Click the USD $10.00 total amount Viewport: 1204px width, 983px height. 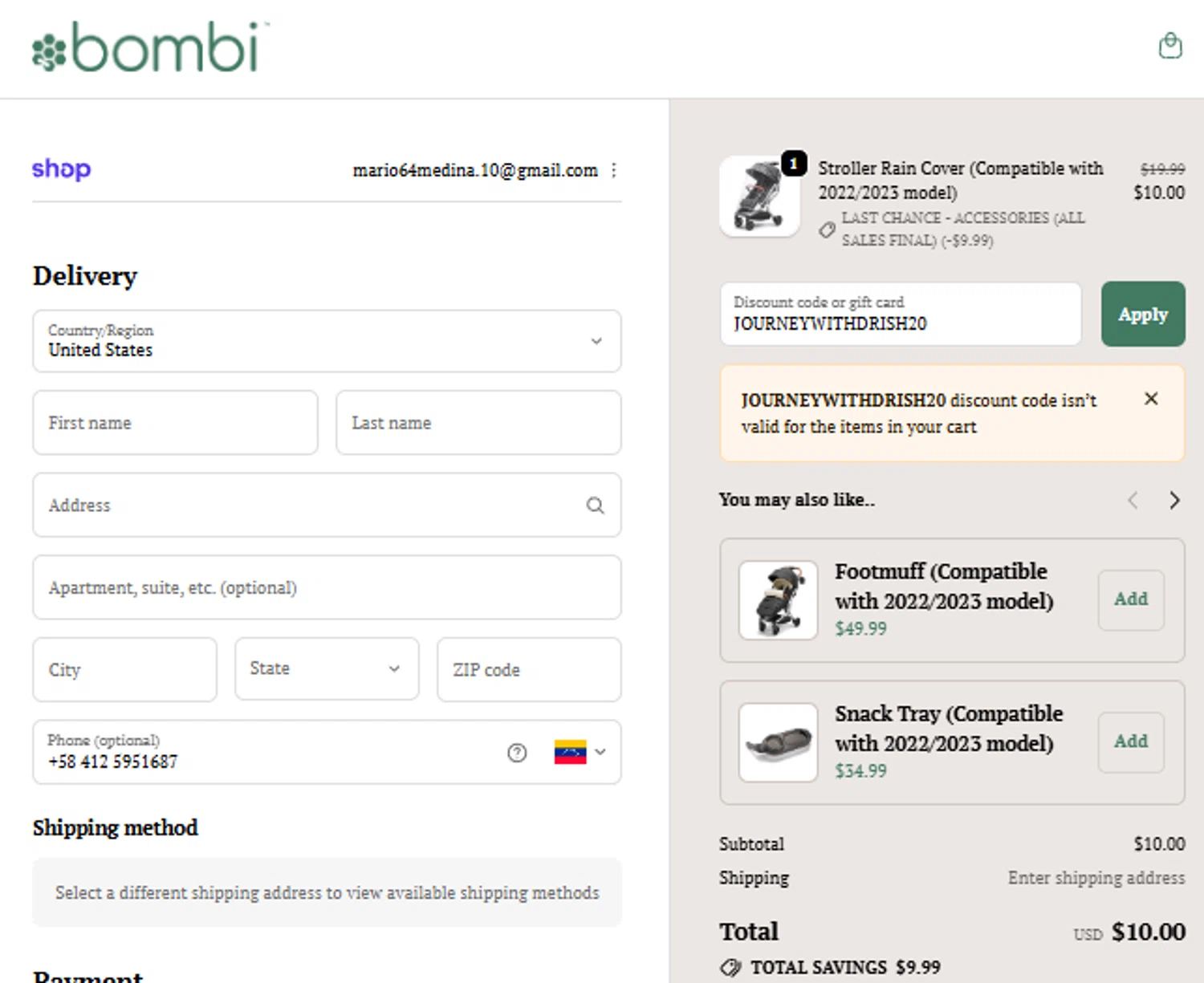[1129, 932]
